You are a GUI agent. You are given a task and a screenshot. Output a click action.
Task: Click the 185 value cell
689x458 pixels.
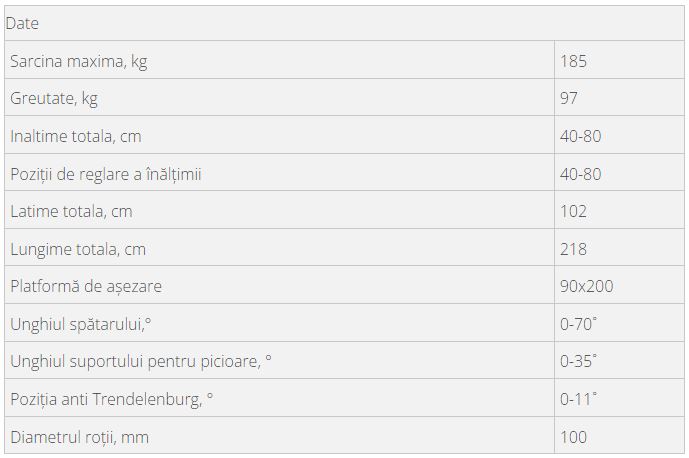coord(573,61)
